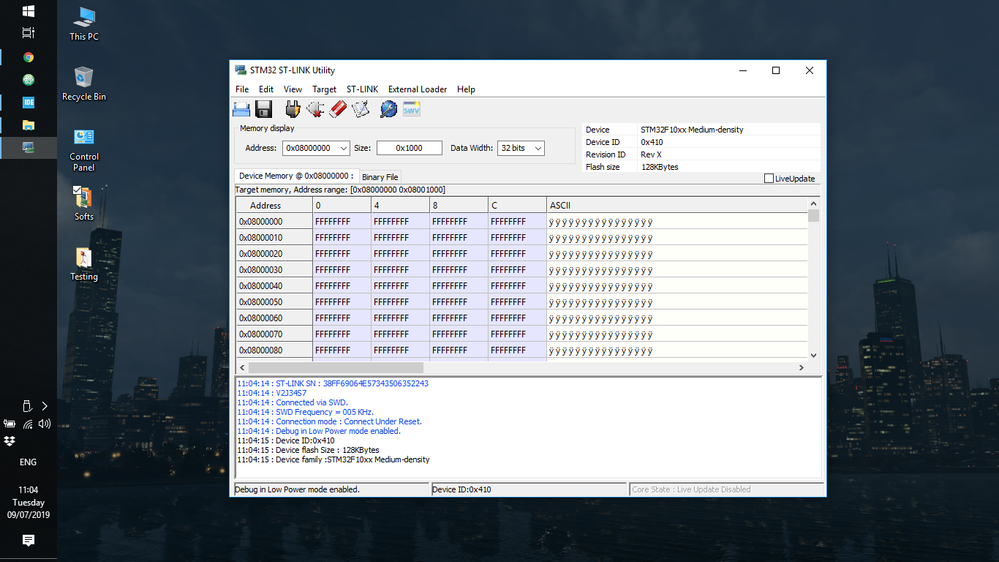The width and height of the screenshot is (999, 562).
Task: Open the View menu
Action: [x=292, y=89]
